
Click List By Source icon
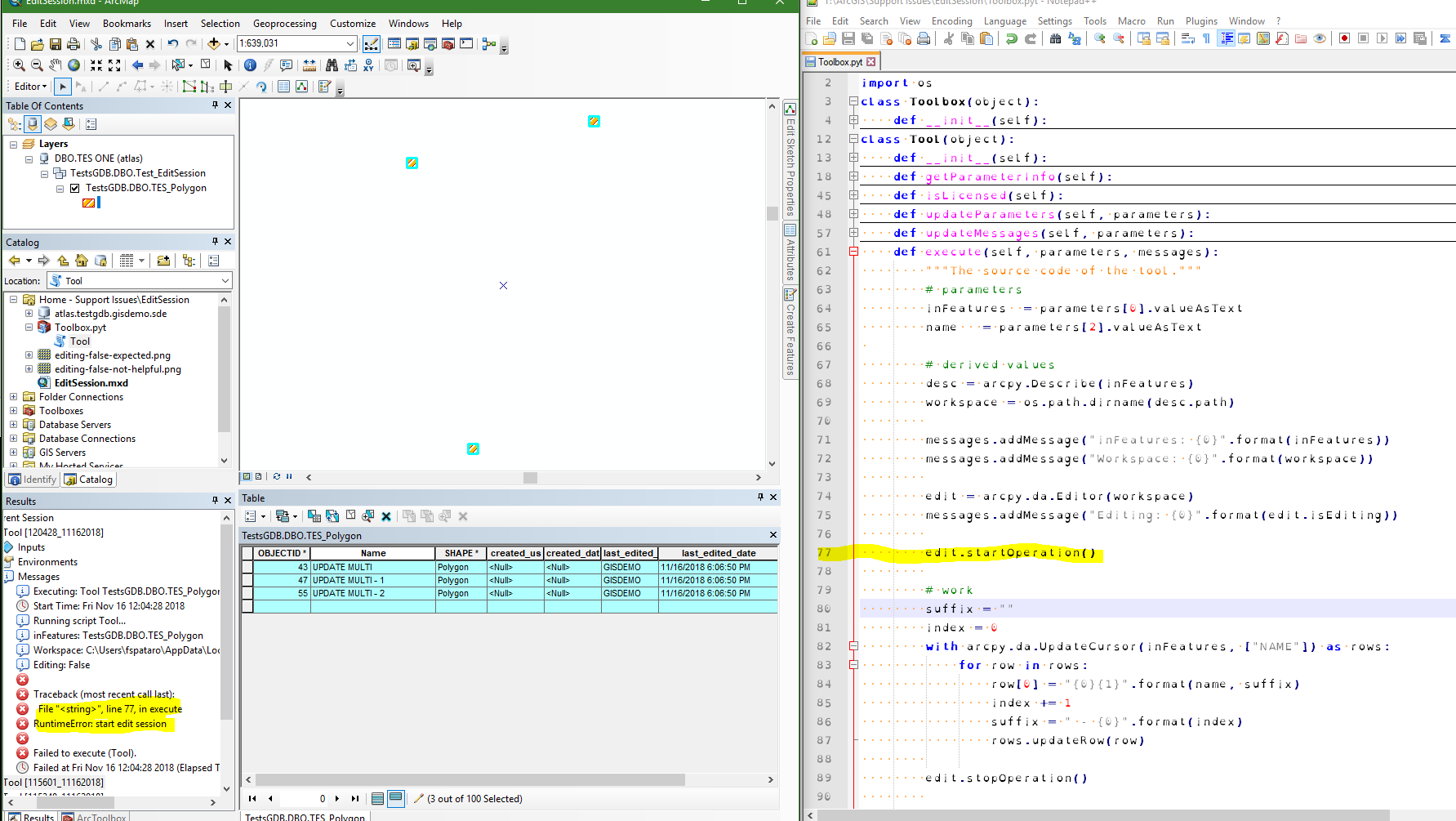33,124
